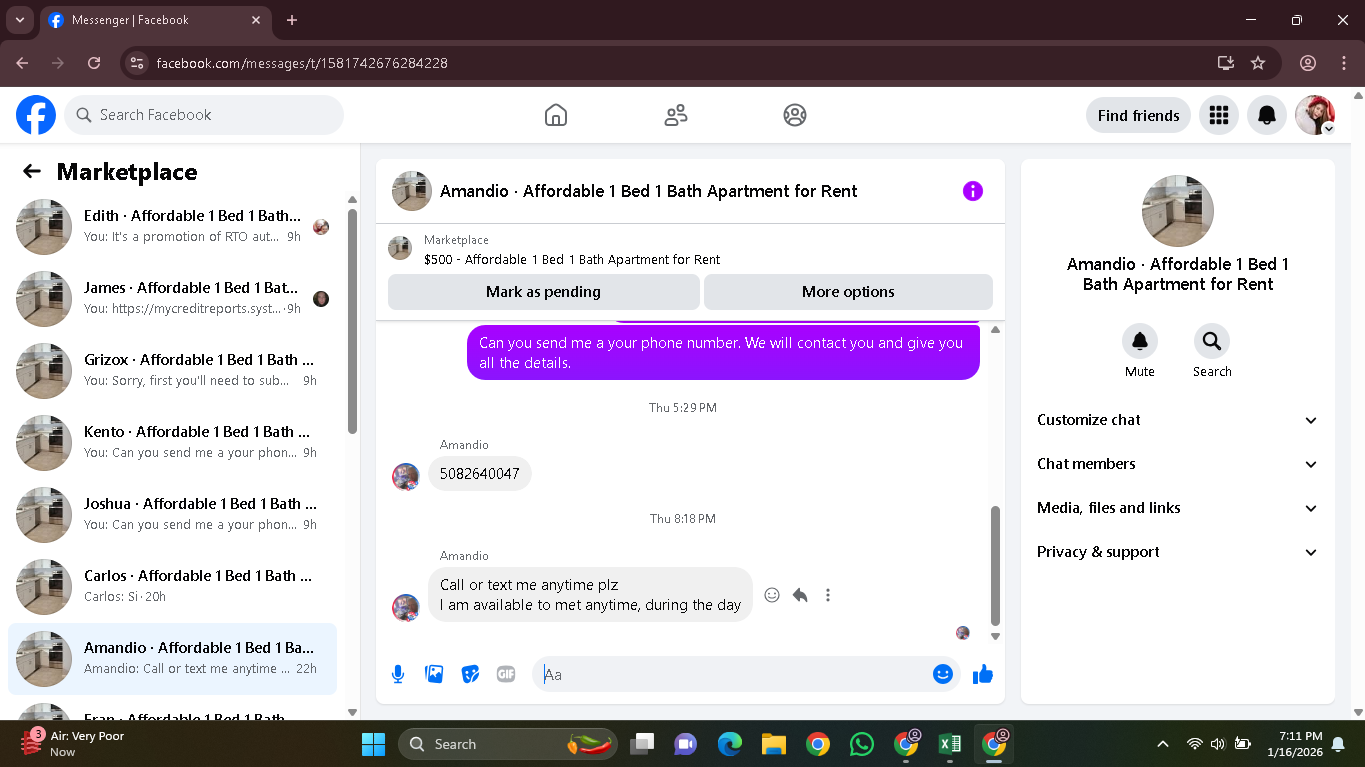The image size is (1365, 767).
Task: Open WhatsApp from the taskbar
Action: [x=861, y=744]
